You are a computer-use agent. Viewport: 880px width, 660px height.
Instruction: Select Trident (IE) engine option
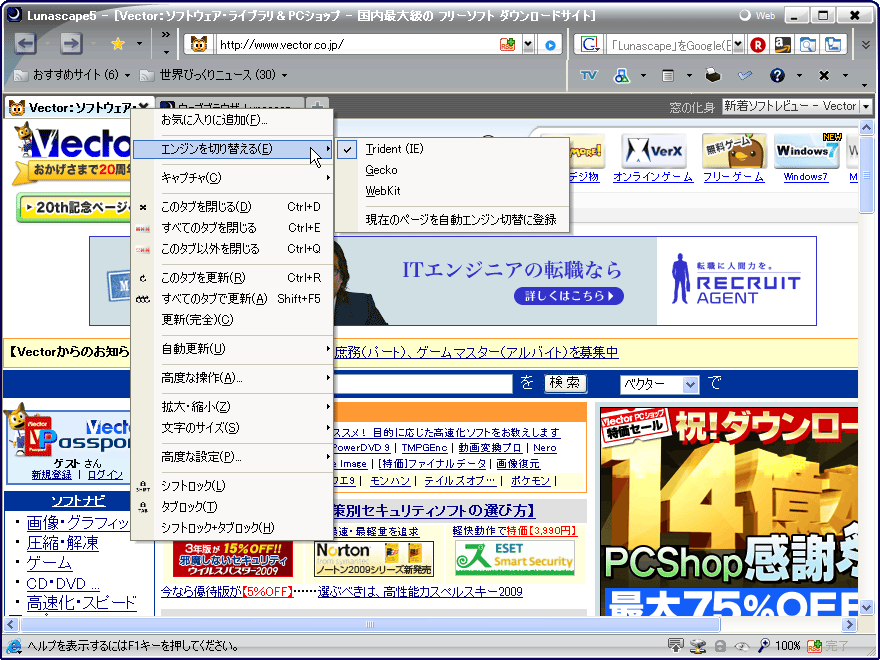[x=452, y=149]
